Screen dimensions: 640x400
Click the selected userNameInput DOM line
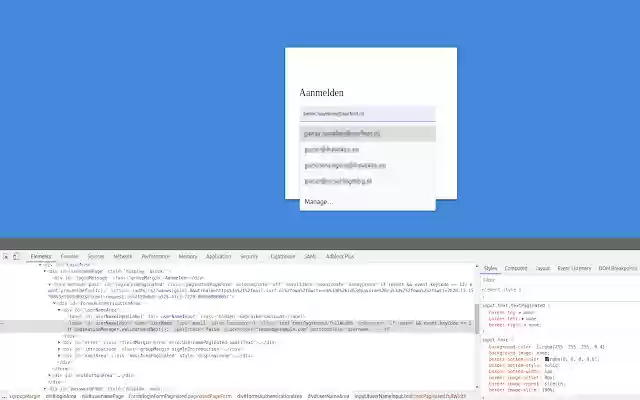(237, 326)
